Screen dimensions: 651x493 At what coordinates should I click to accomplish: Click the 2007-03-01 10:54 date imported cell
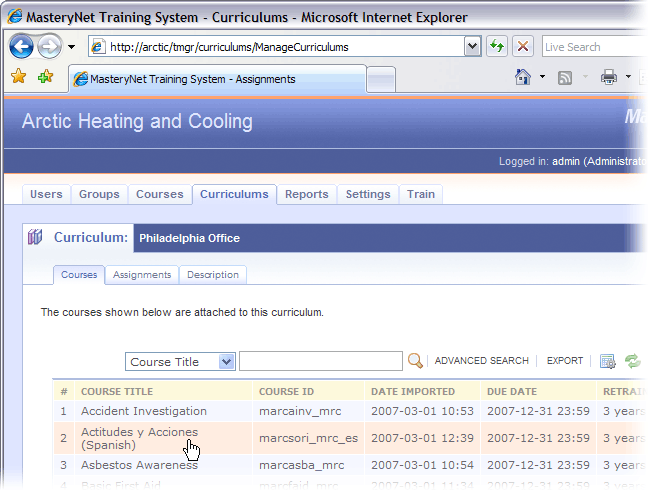tap(422, 465)
